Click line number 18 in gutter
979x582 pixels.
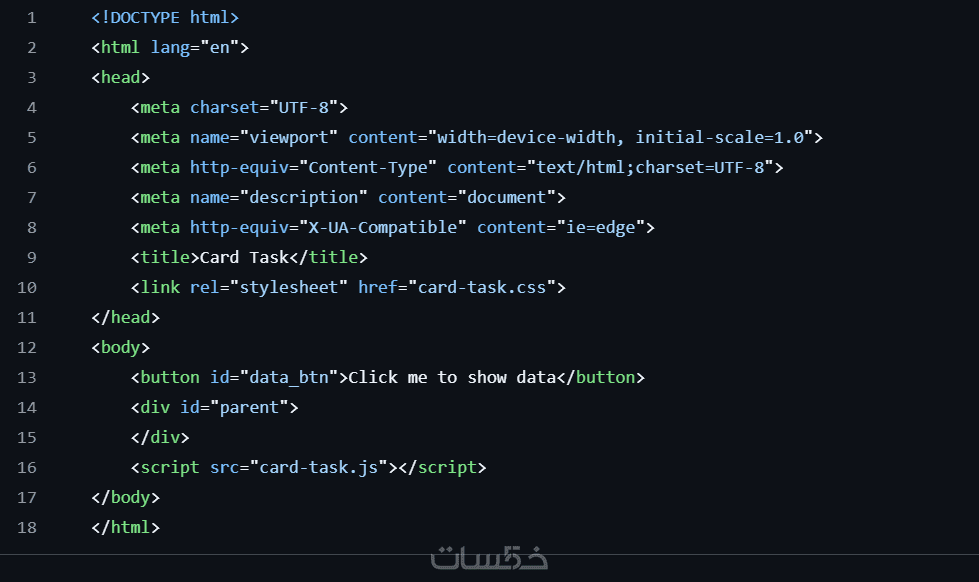click(27, 528)
